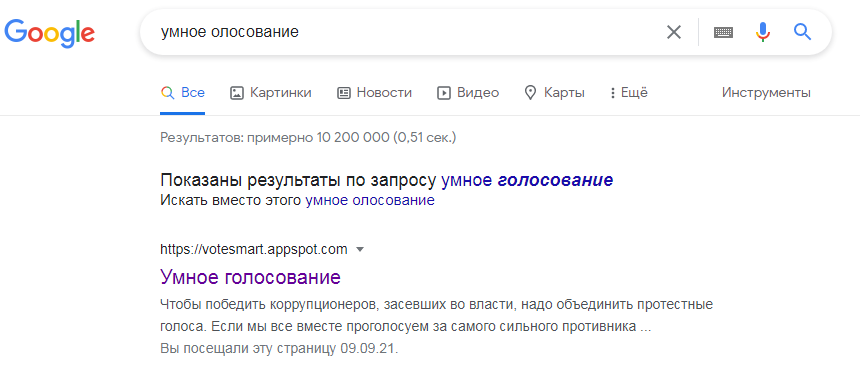
Task: Click corrected query умное голосование link
Action: (x=527, y=180)
